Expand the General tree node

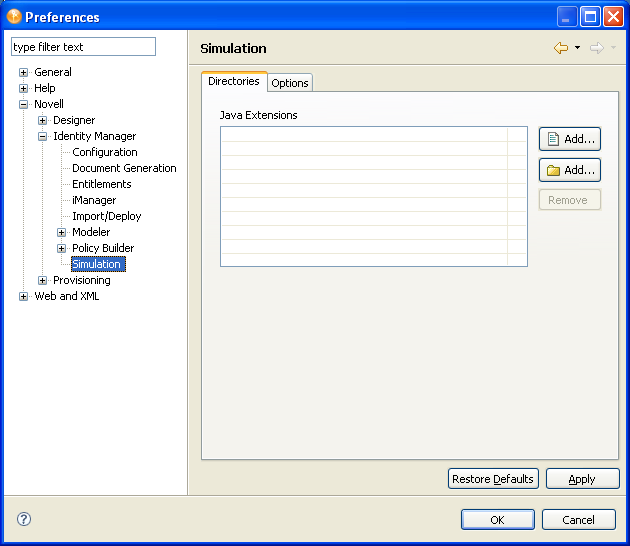pyautogui.click(x=23, y=72)
